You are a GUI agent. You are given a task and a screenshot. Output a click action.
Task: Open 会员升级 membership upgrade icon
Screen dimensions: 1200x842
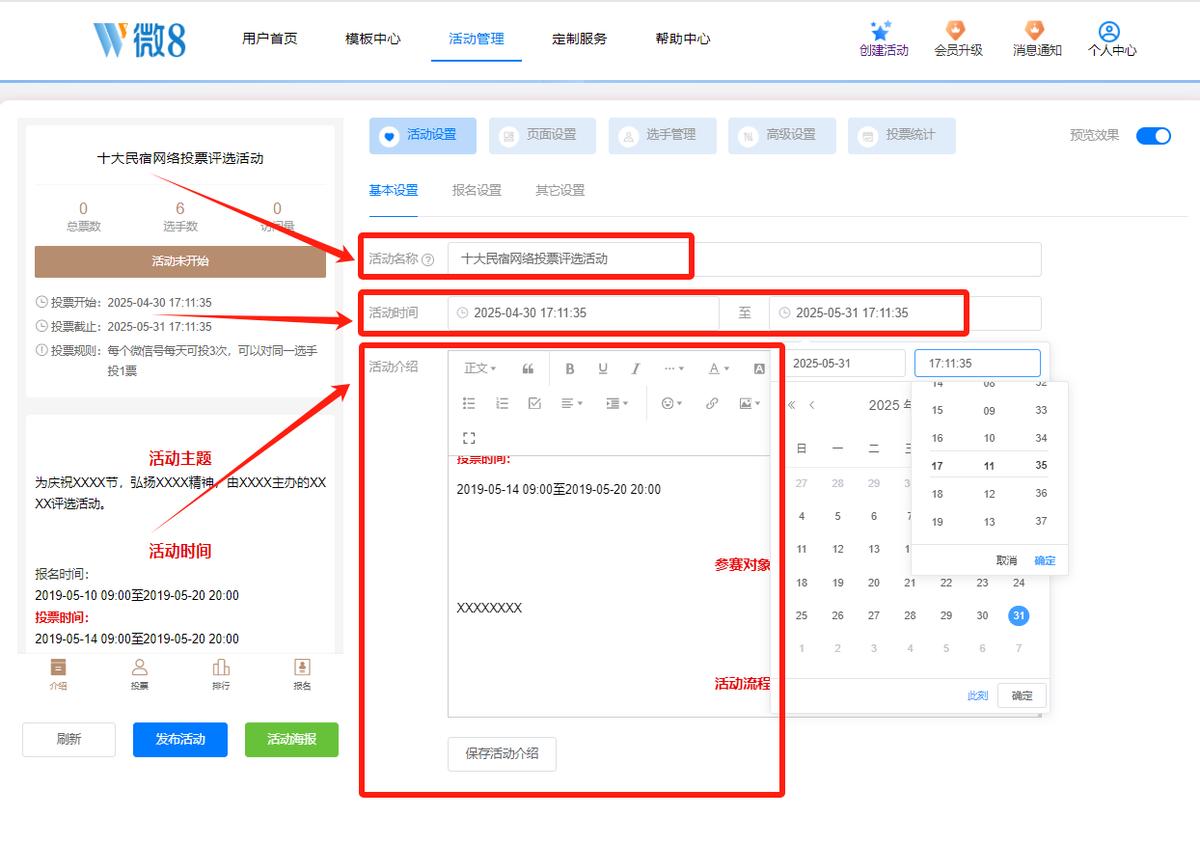[x=957, y=30]
